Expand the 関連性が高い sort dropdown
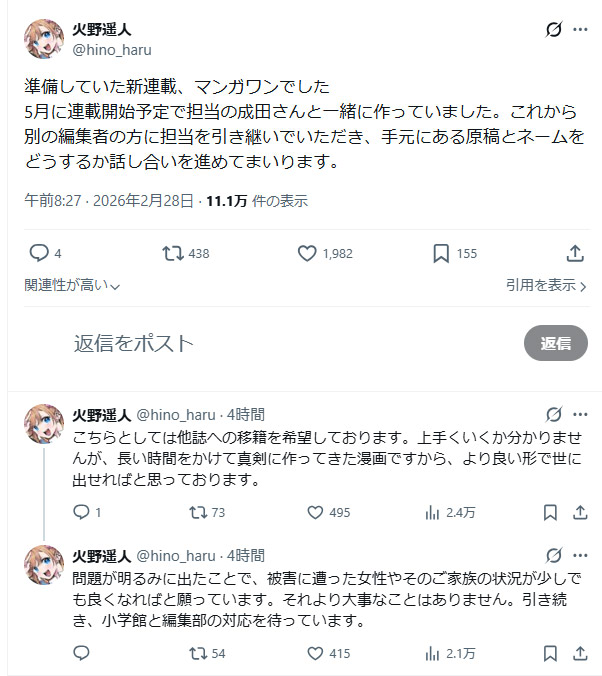The height and width of the screenshot is (676, 602). [x=72, y=285]
